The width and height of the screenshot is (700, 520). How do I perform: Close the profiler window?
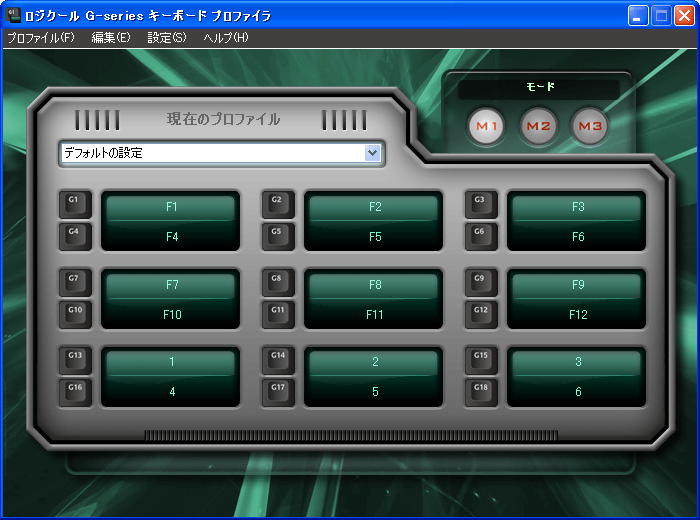tap(684, 16)
